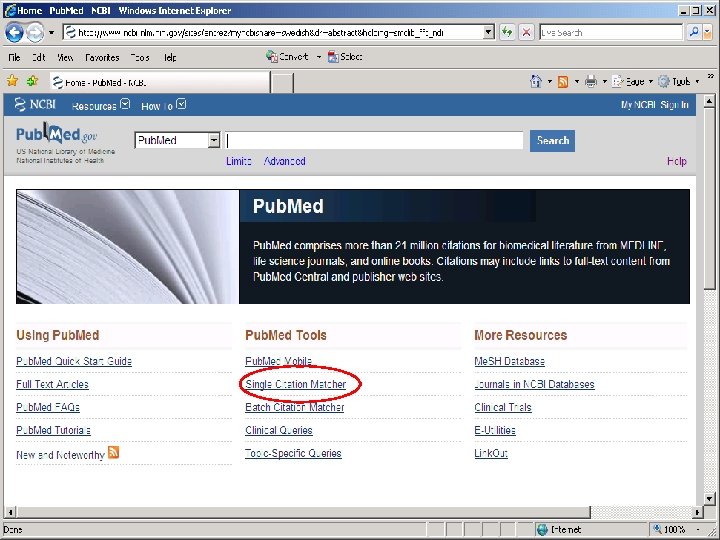The image size is (720, 540).
Task: Click the Add to Favorites star icon
Action: pyautogui.click(x=32, y=81)
